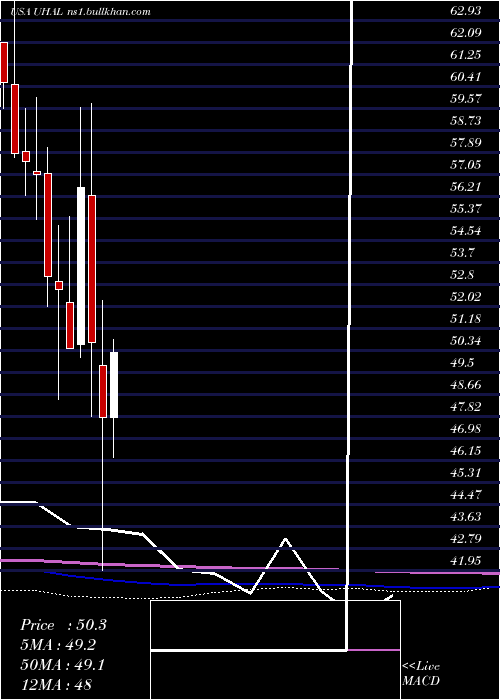Select the 46.98 price axis label
This screenshot has width=500, height=700.
[x=466, y=429]
